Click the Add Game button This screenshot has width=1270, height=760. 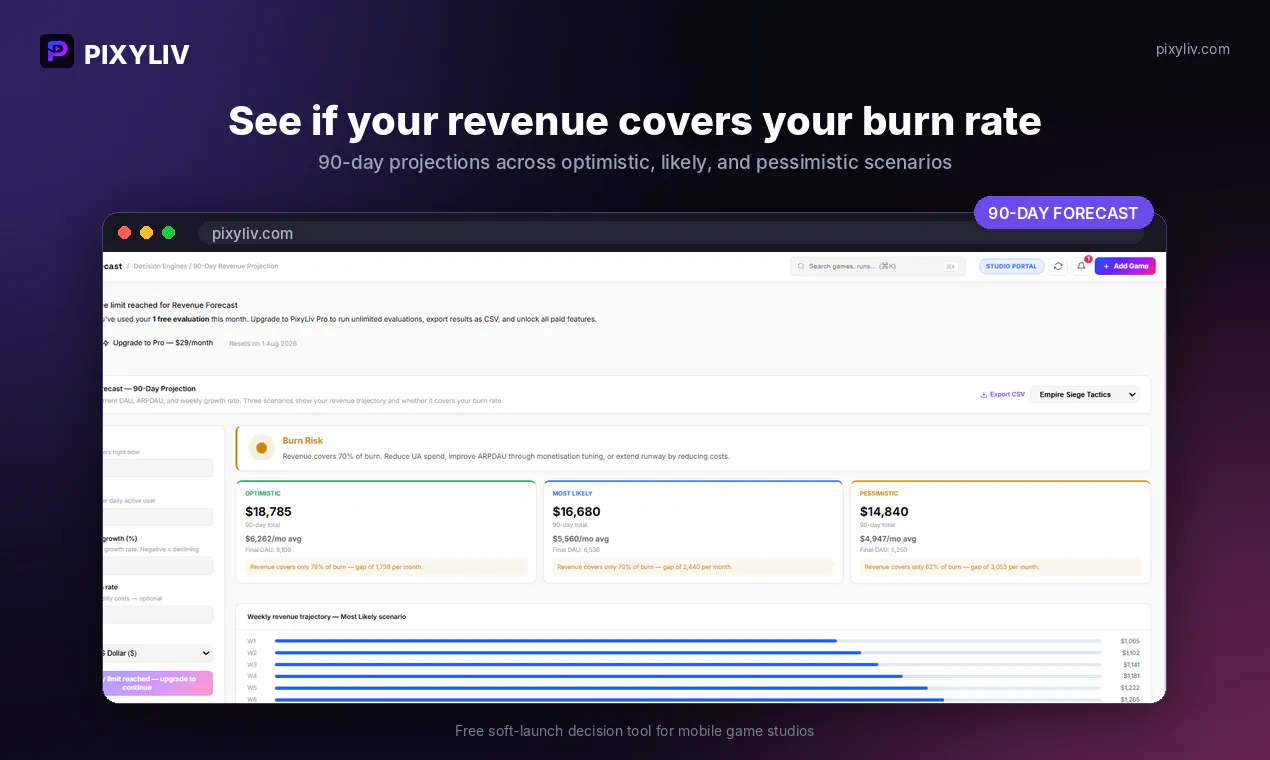(1125, 266)
